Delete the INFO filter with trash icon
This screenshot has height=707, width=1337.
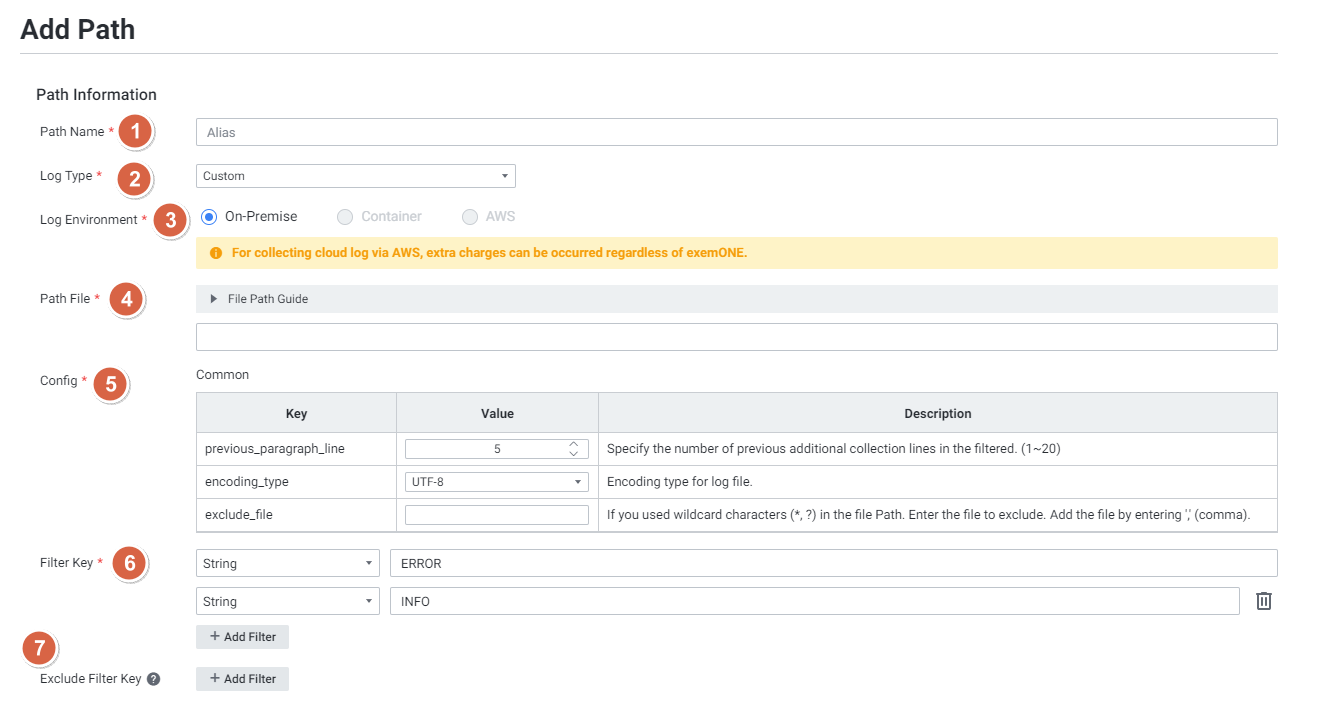coord(1264,601)
